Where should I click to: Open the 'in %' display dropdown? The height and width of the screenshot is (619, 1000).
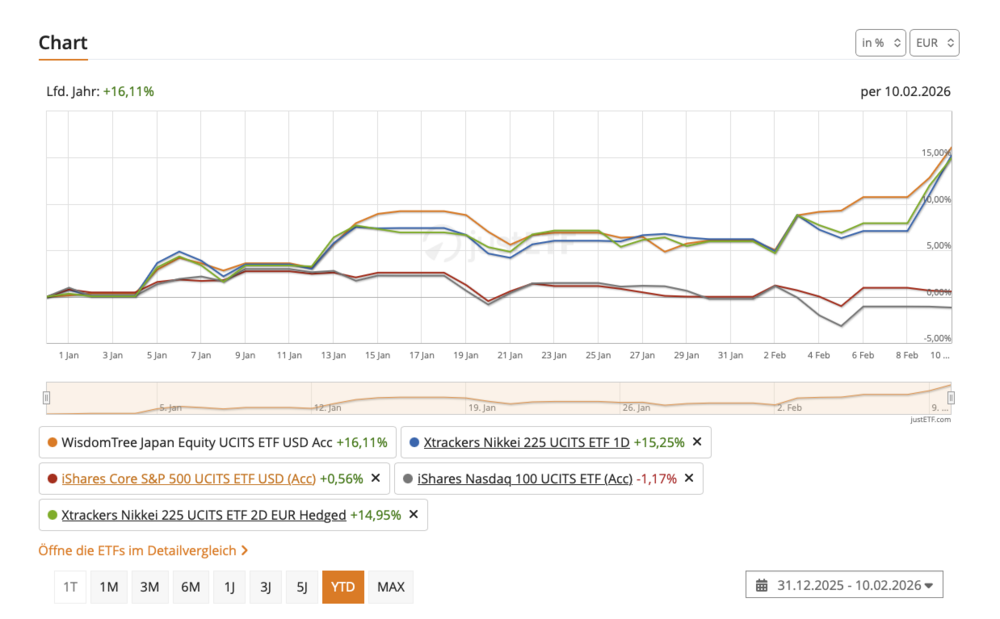pos(880,43)
